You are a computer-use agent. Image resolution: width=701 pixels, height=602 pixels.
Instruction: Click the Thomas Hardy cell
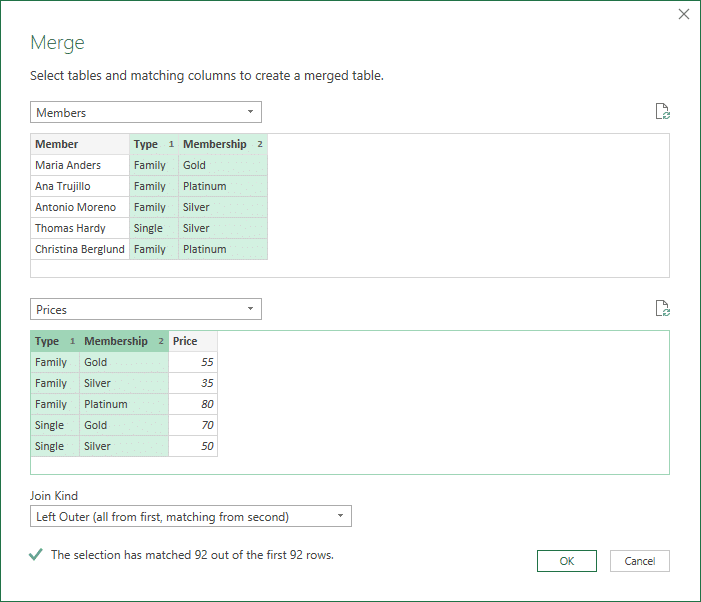click(80, 228)
